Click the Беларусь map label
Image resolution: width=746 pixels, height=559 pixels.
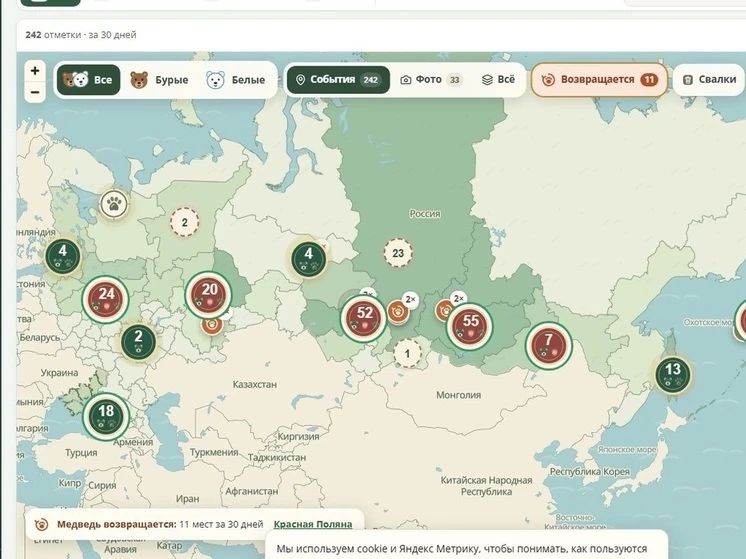point(40,338)
